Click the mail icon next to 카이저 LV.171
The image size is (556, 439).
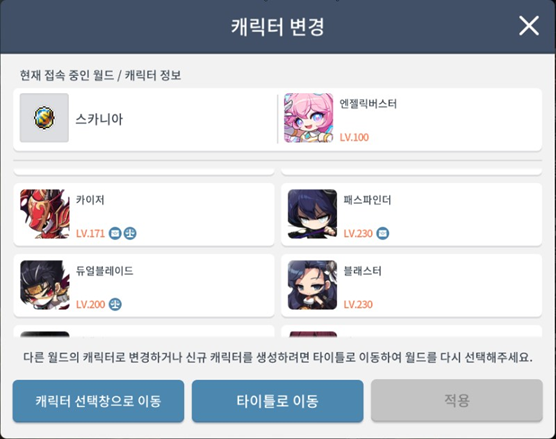115,233
